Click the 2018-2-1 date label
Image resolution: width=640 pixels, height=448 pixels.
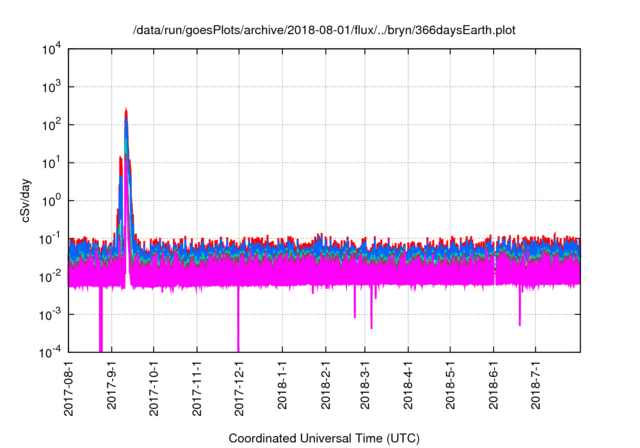(x=325, y=385)
